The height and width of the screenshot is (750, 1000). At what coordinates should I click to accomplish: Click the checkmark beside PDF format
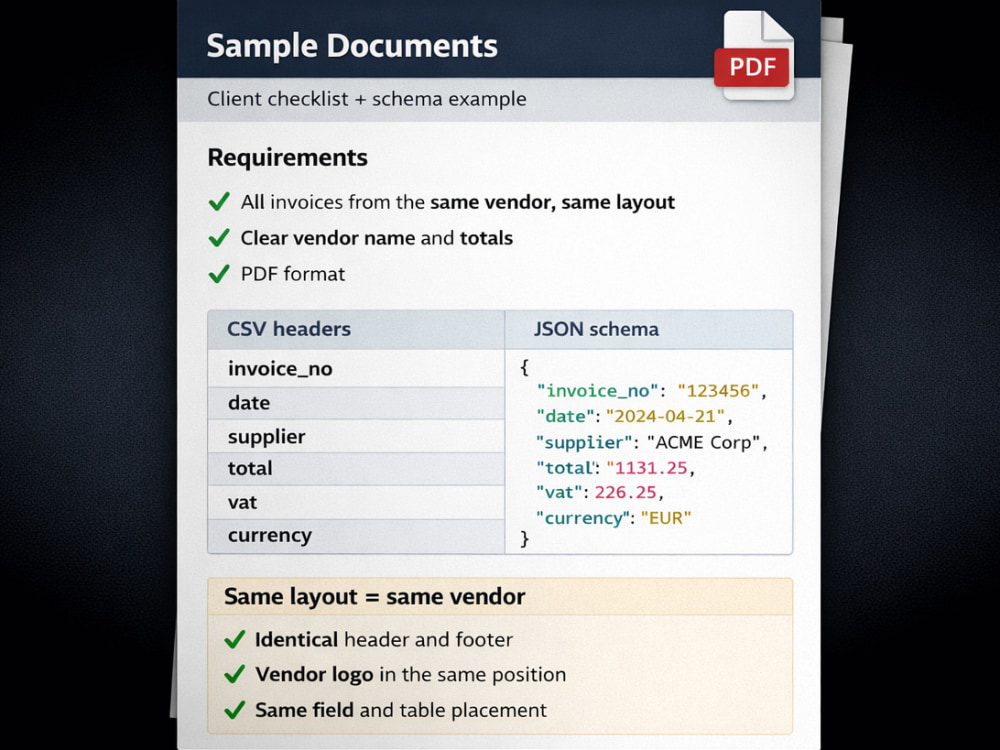(x=219, y=274)
